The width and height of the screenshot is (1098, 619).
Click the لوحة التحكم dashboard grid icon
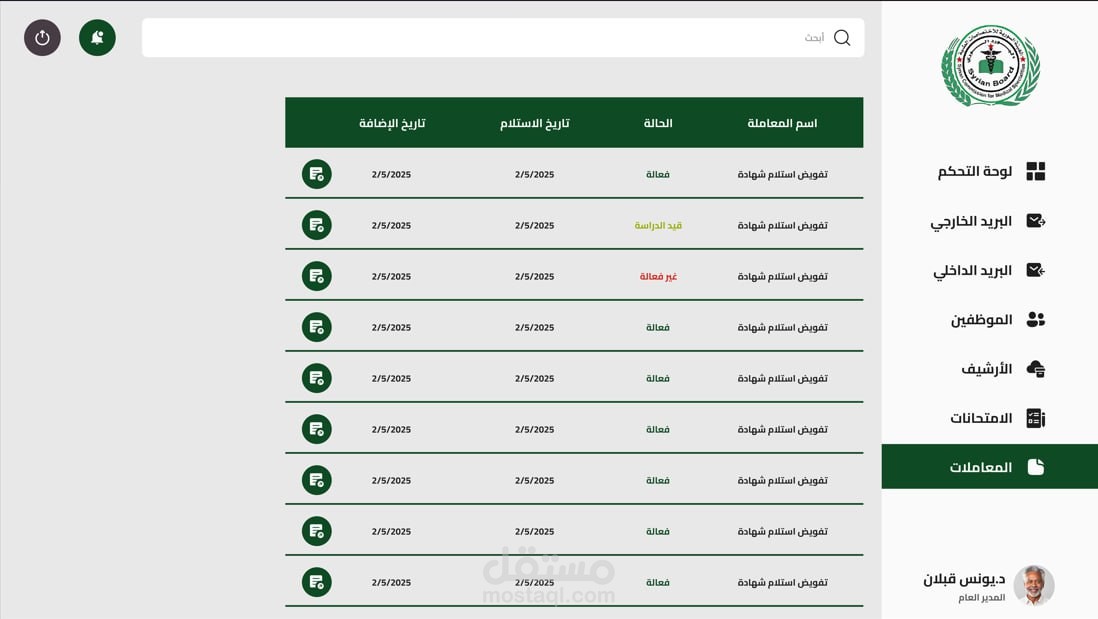click(x=1035, y=172)
